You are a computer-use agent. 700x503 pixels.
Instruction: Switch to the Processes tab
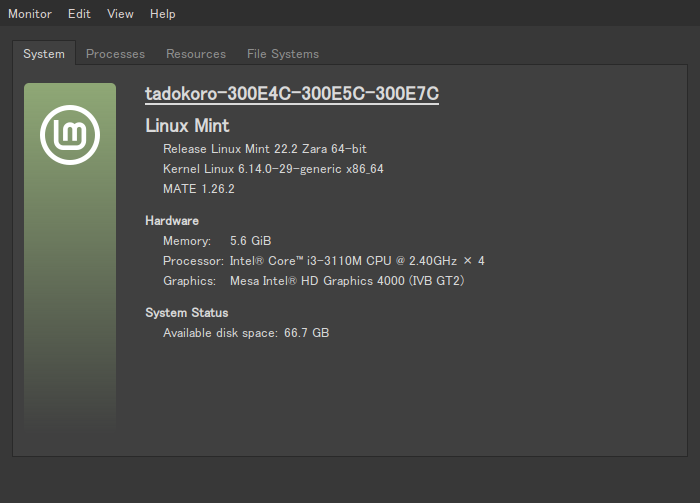pyautogui.click(x=115, y=54)
